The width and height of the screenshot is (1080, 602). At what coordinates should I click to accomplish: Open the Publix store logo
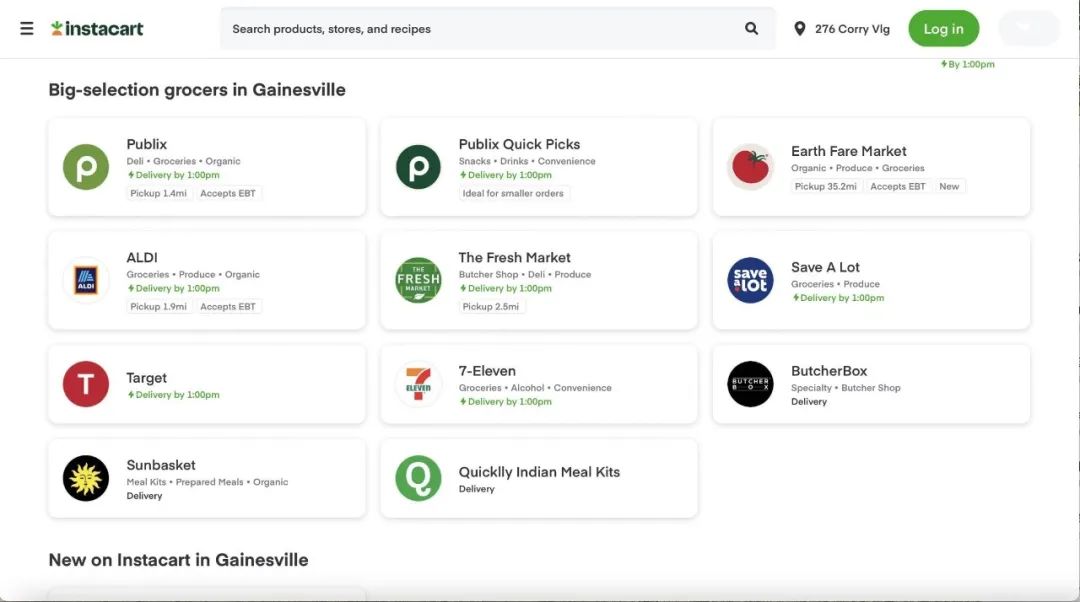(x=86, y=167)
